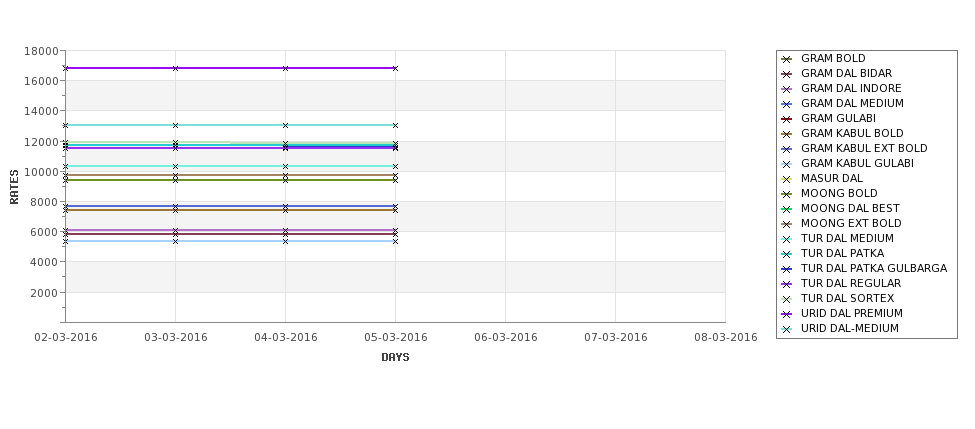
Task: Click the top purple line point at 03-03-2016
Action: pyautogui.click(x=175, y=68)
